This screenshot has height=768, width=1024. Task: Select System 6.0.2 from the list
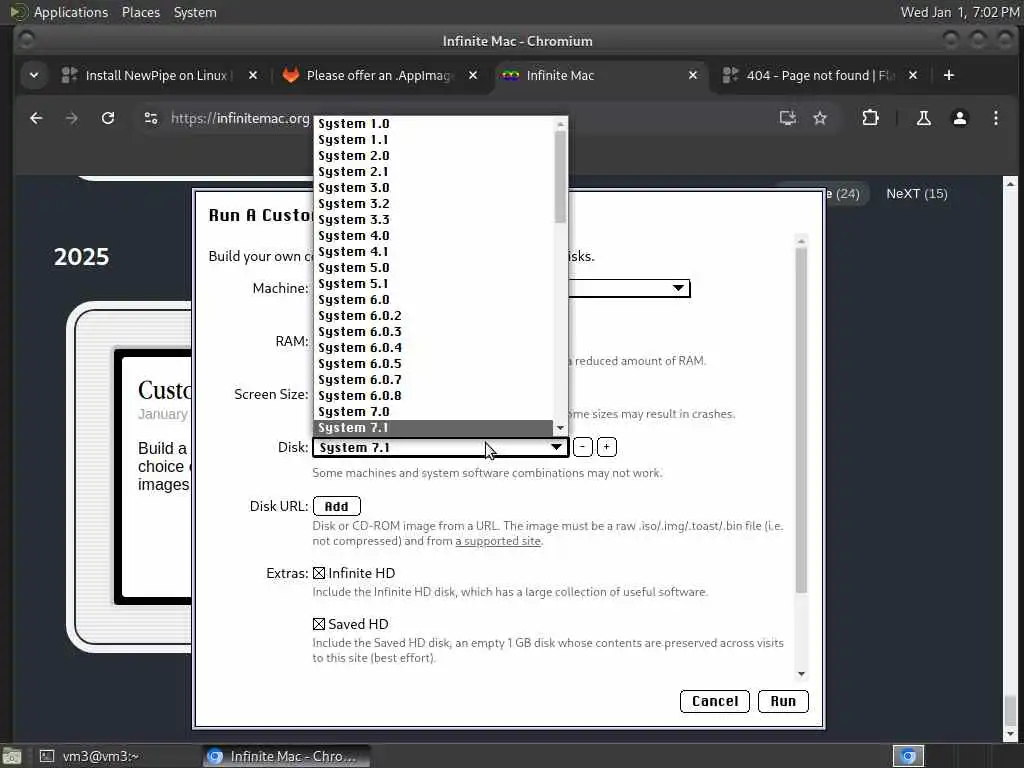pos(434,315)
